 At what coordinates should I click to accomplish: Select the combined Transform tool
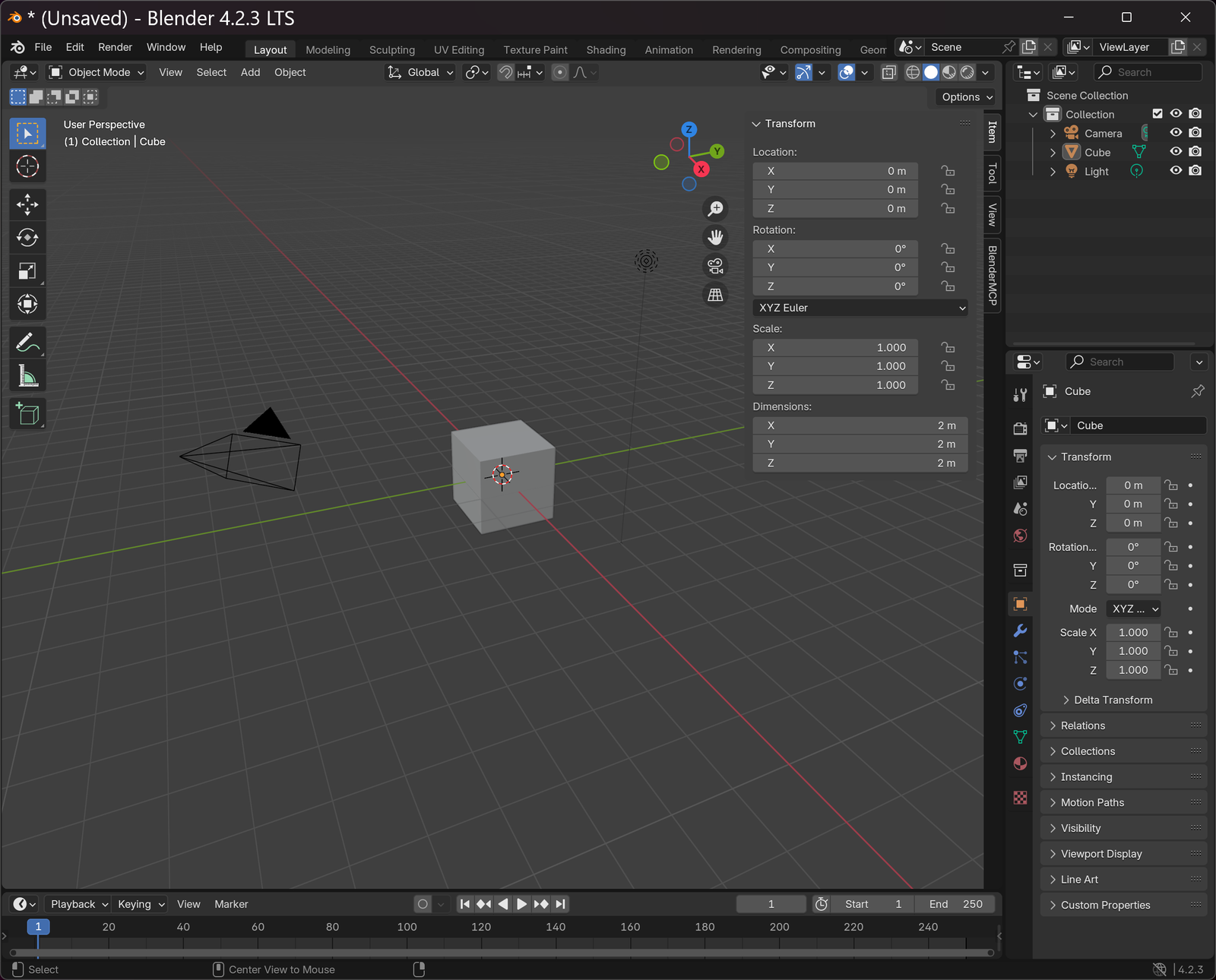coord(27,305)
